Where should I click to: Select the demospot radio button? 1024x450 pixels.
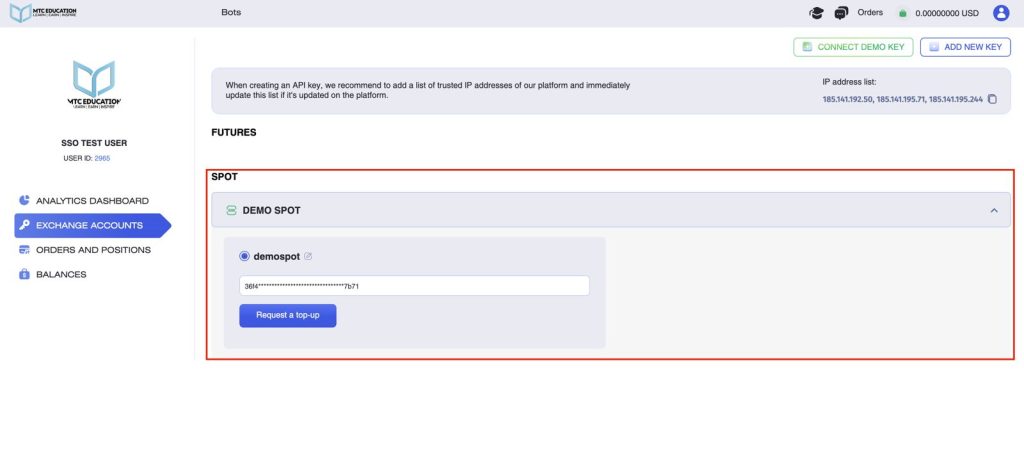point(245,257)
